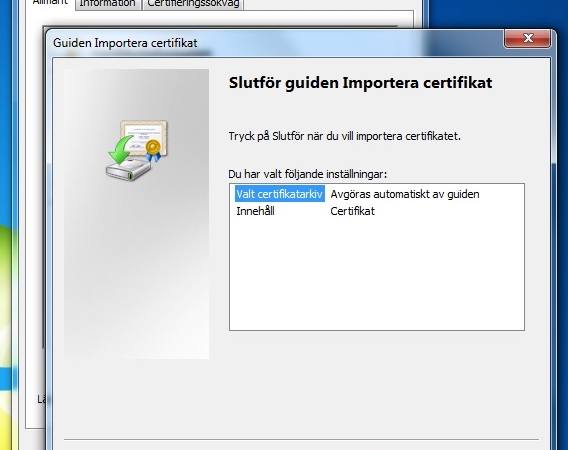Screen dimensions: 568x450
Task: Click the certificate import wizard icon
Action: click(x=137, y=150)
